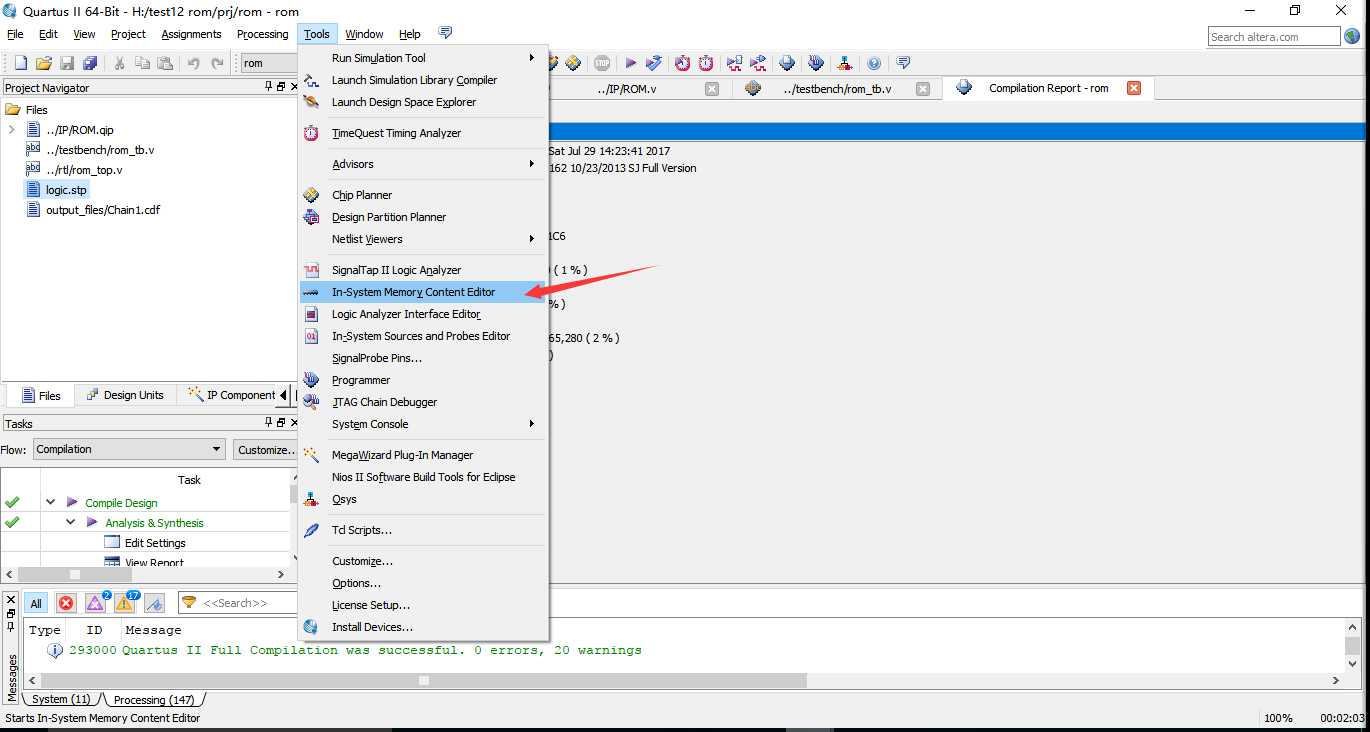Click the speech bubble icon in toolbar
The image size is (1370, 732).
[903, 63]
